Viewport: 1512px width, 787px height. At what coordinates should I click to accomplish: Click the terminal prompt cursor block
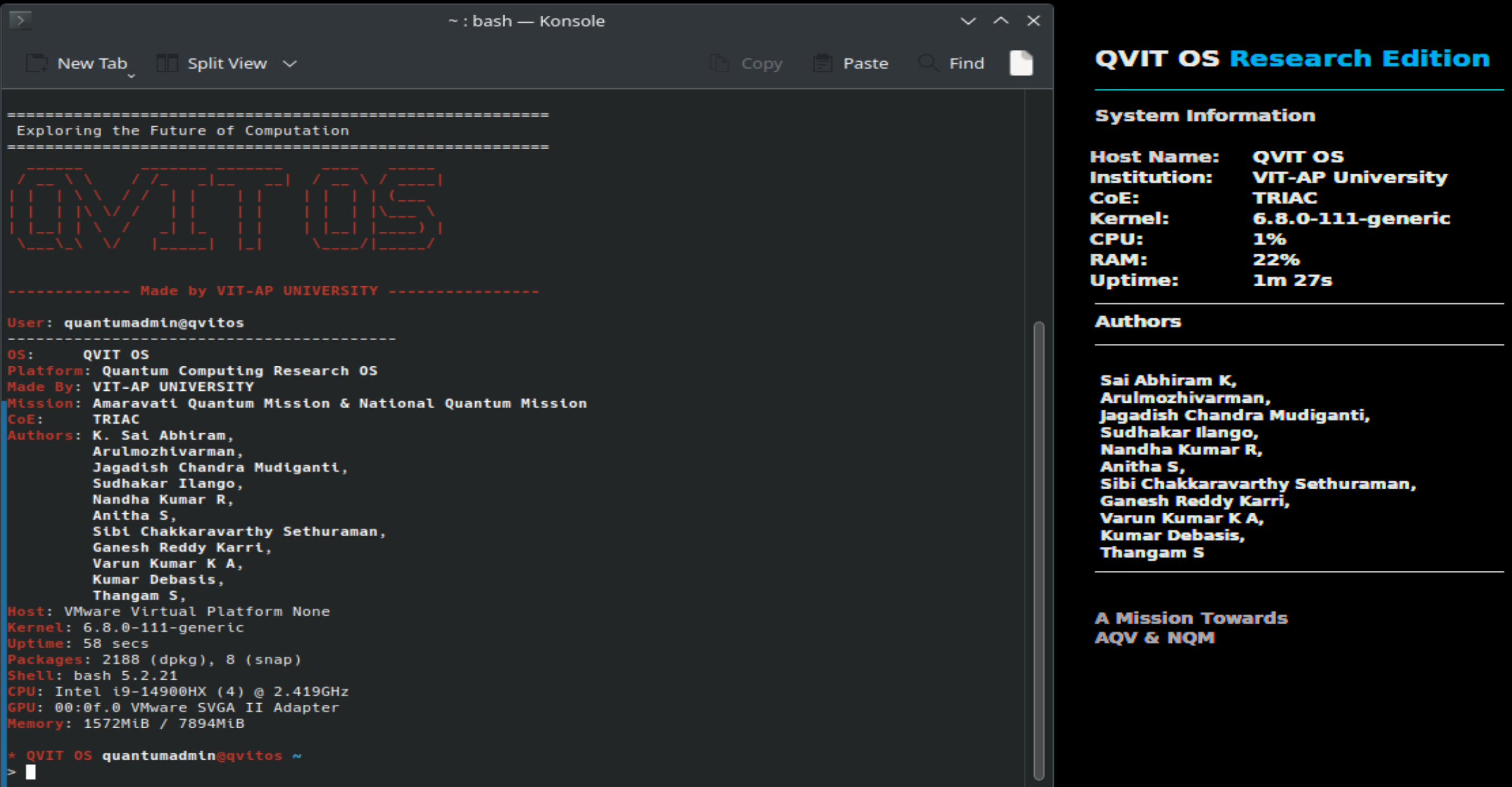click(x=30, y=772)
